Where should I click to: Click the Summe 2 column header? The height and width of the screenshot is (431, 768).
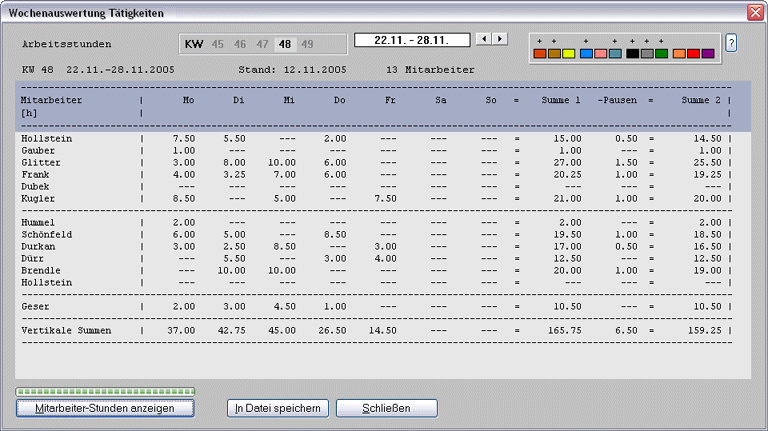coord(701,100)
